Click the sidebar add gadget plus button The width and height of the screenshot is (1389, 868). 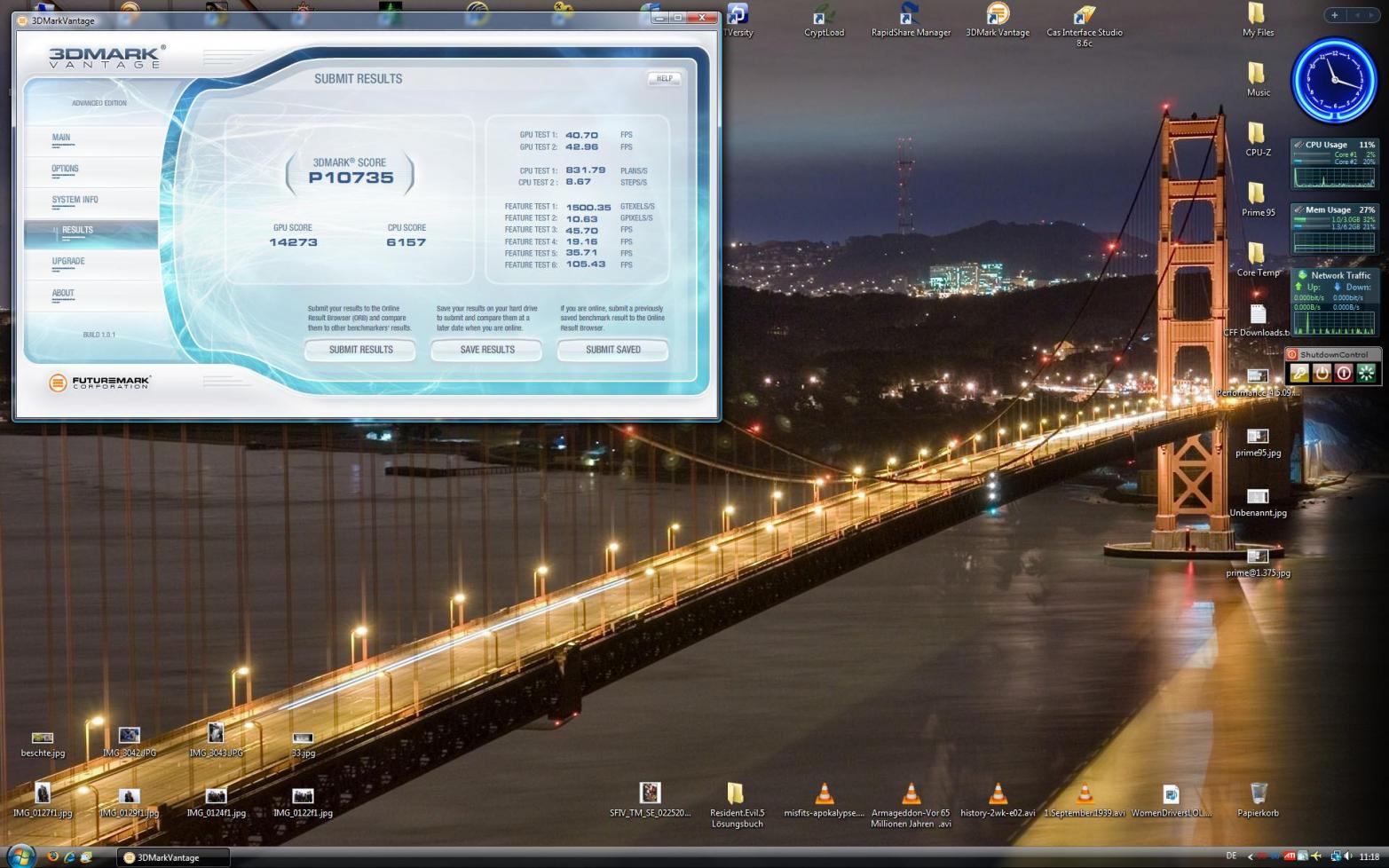click(1334, 15)
